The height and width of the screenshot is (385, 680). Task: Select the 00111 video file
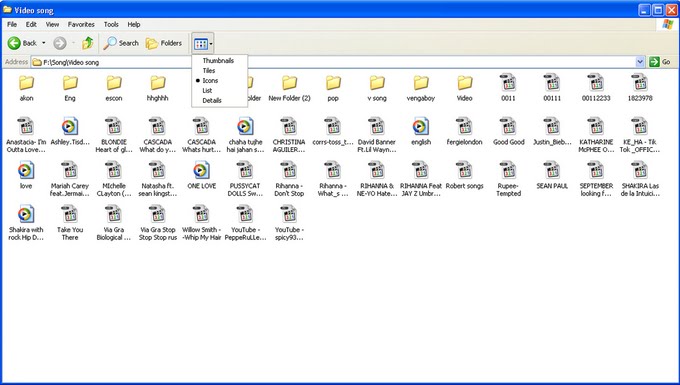pyautogui.click(x=552, y=88)
